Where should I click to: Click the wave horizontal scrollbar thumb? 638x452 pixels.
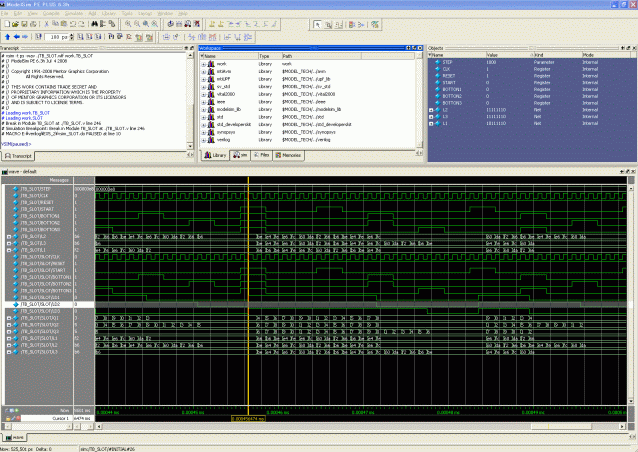click(x=561, y=426)
